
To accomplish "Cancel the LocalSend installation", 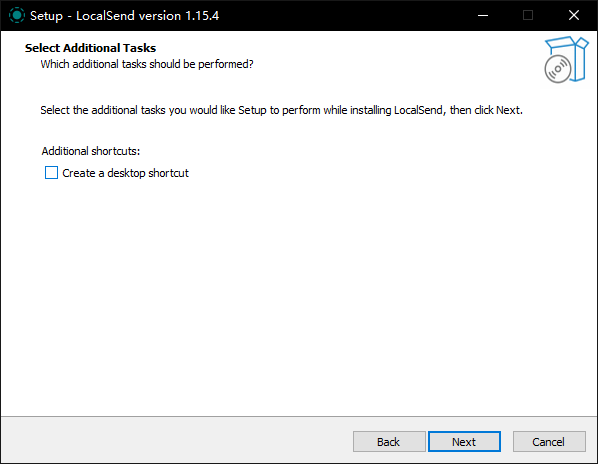I will (x=549, y=442).
